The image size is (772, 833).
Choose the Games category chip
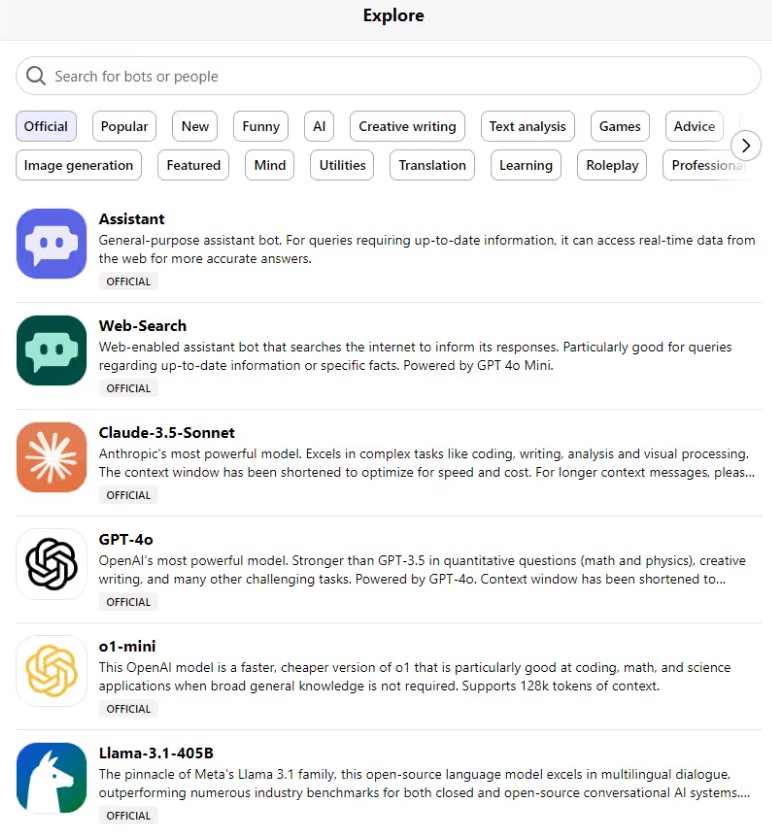click(620, 126)
